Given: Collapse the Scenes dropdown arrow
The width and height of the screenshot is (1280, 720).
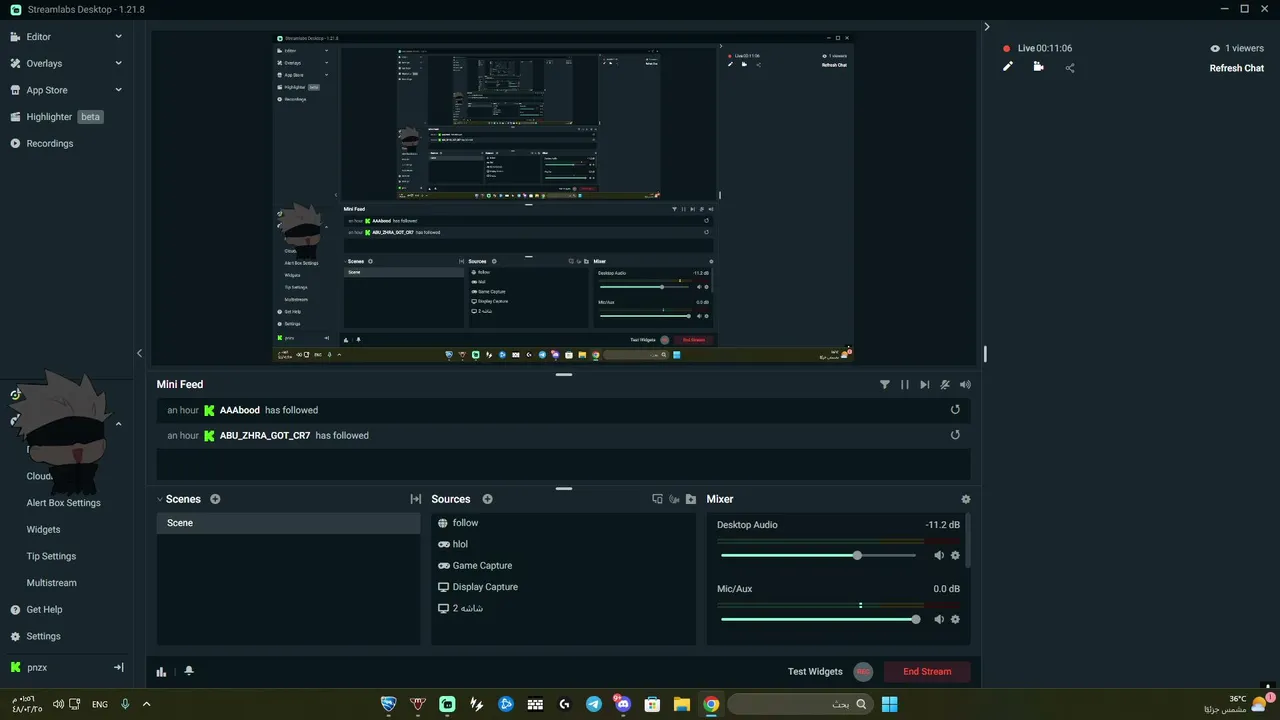Looking at the screenshot, I should click(x=160, y=499).
